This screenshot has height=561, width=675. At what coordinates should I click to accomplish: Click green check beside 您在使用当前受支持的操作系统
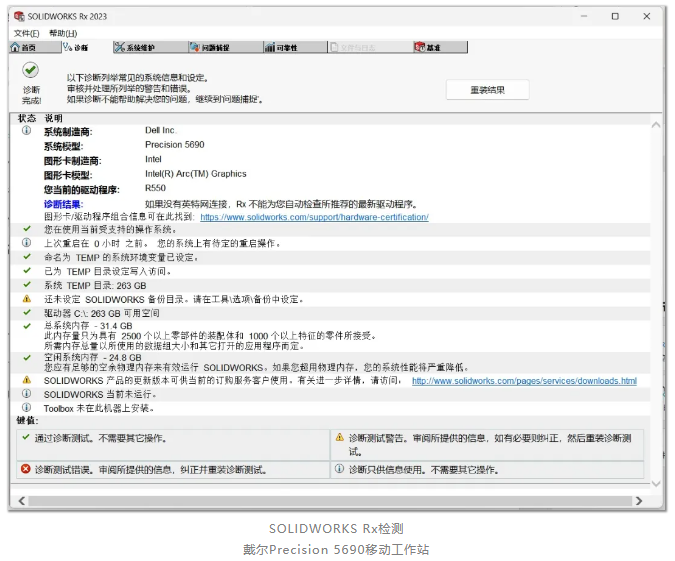(27, 229)
